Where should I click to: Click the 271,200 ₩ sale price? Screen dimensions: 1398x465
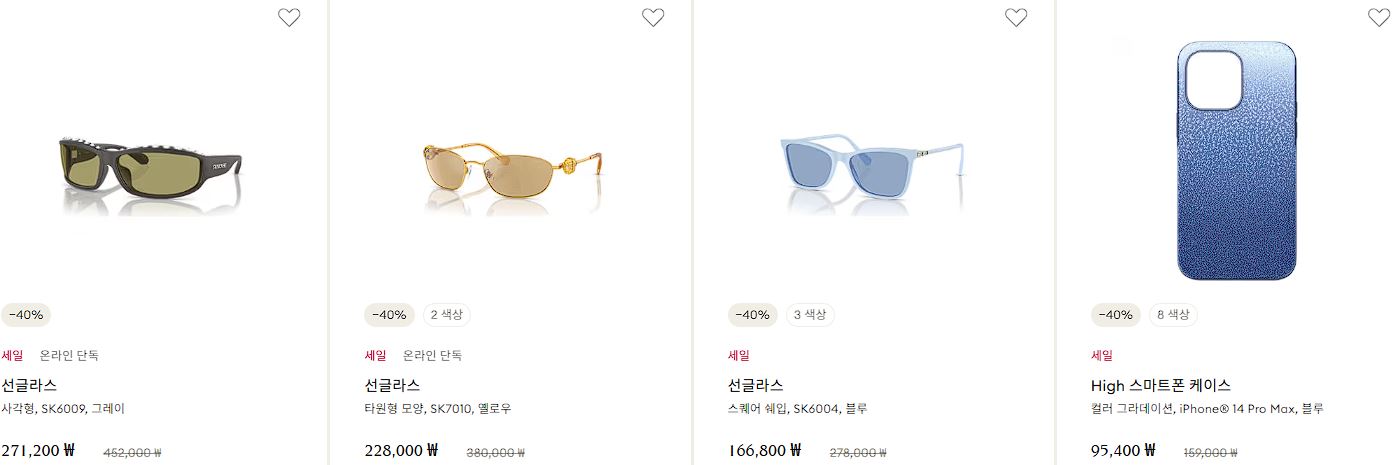tap(38, 450)
